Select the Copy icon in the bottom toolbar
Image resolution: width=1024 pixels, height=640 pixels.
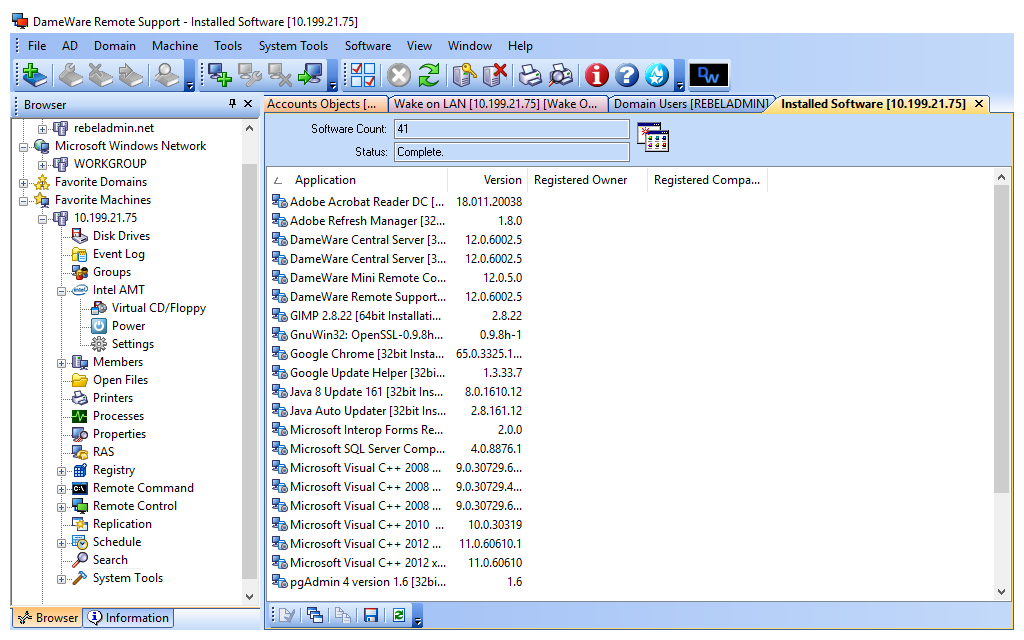(x=342, y=614)
